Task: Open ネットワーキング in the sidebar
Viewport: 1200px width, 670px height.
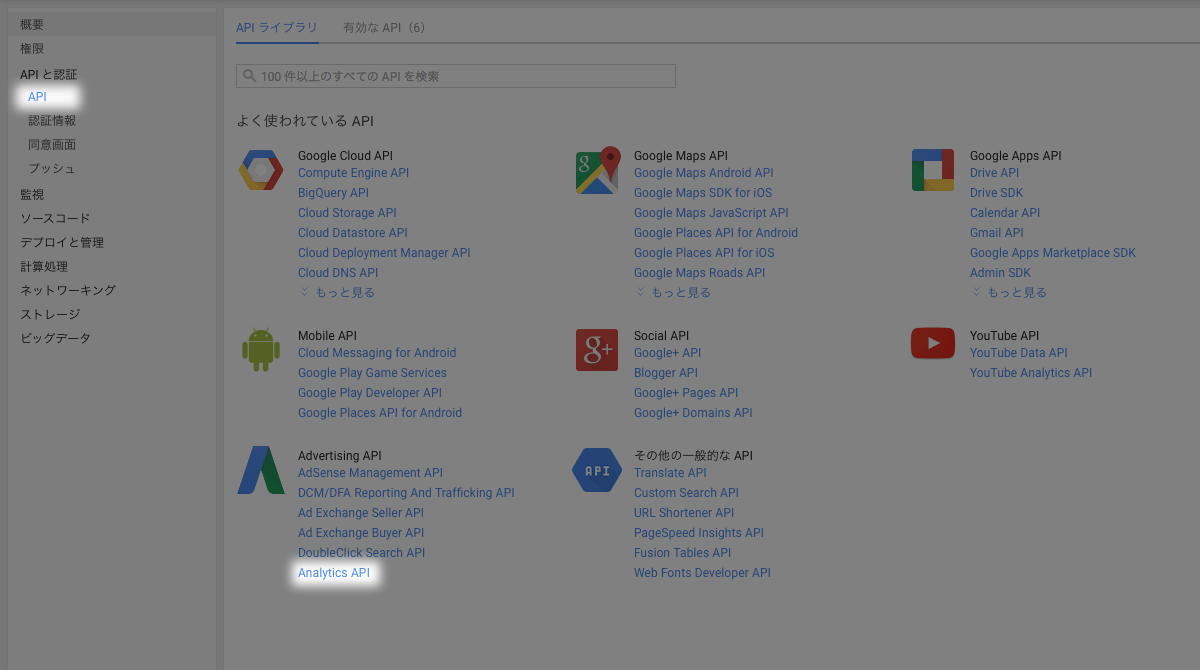Action: 68,290
